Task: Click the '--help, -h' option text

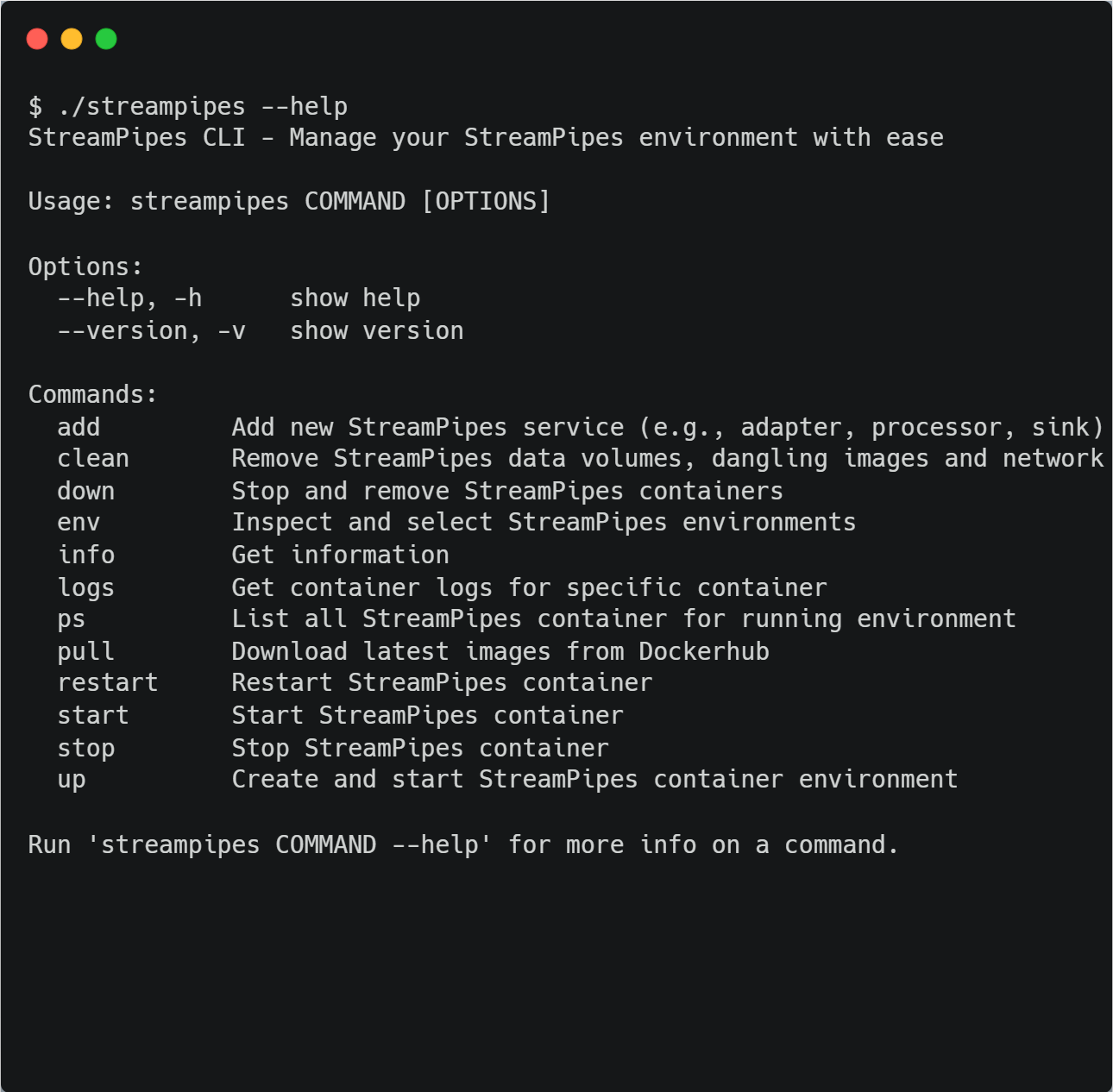Action: 129,298
